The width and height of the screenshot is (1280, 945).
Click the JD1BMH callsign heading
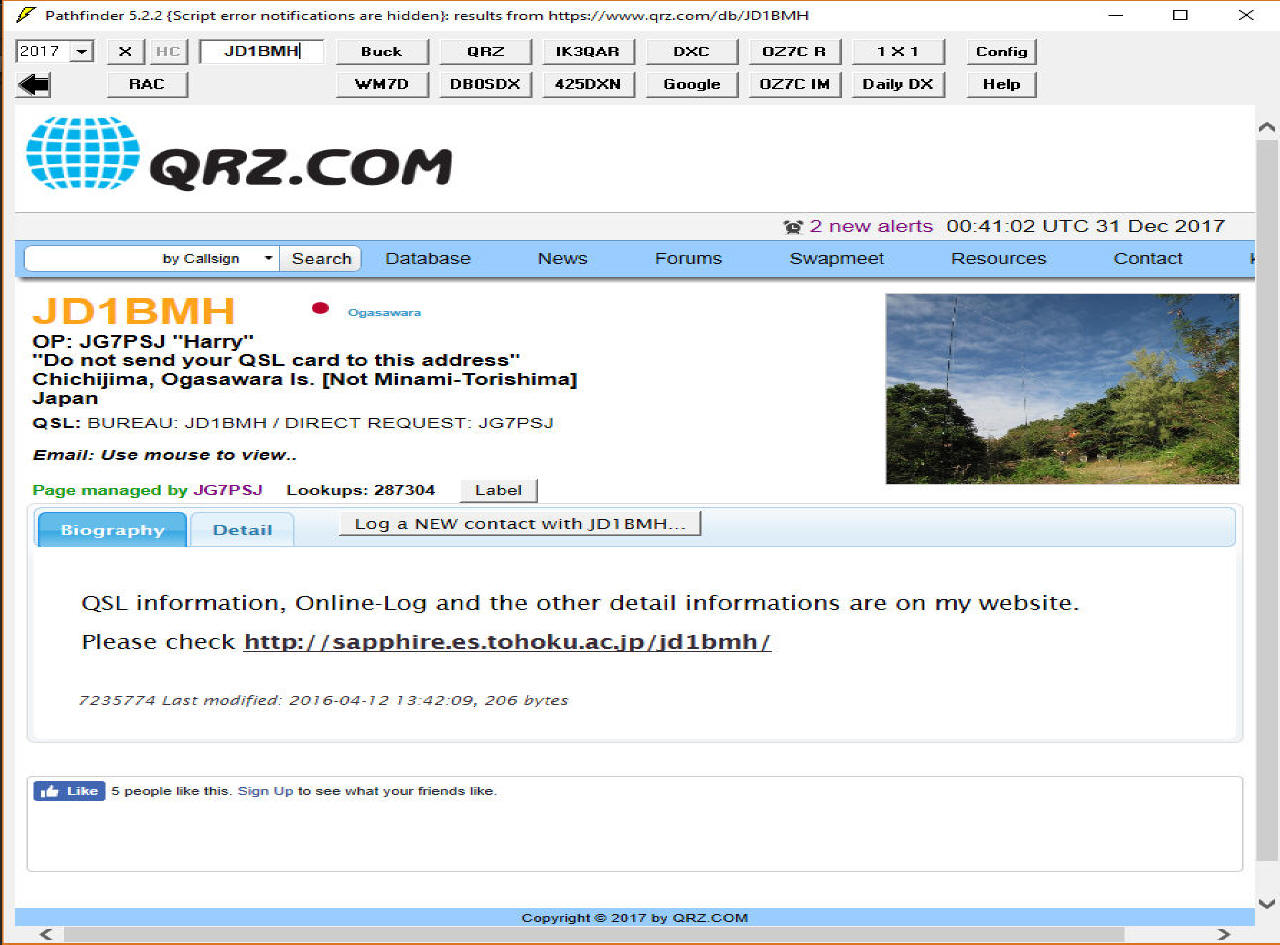pyautogui.click(x=134, y=311)
